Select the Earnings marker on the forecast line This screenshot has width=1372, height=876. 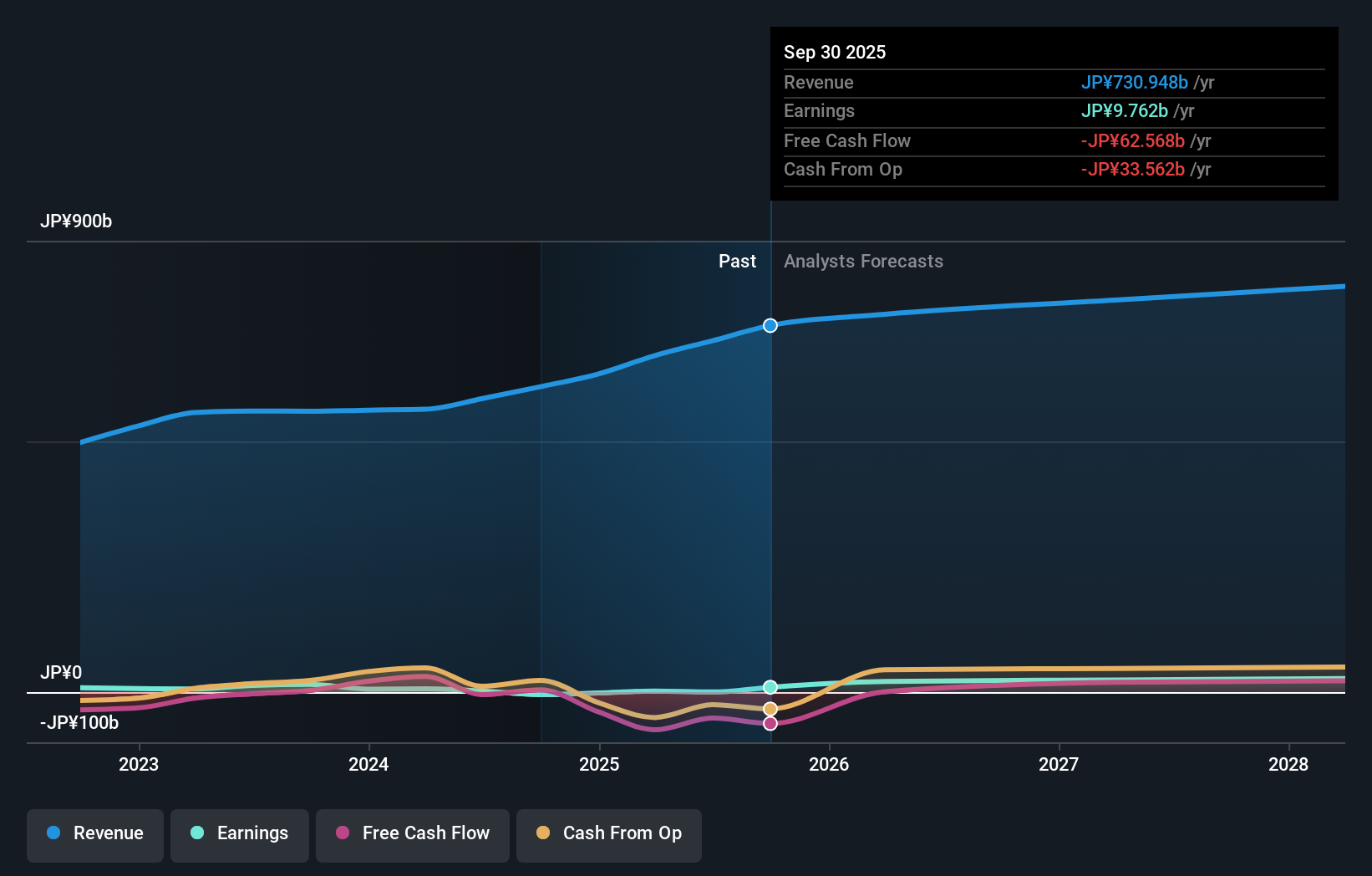coord(770,687)
